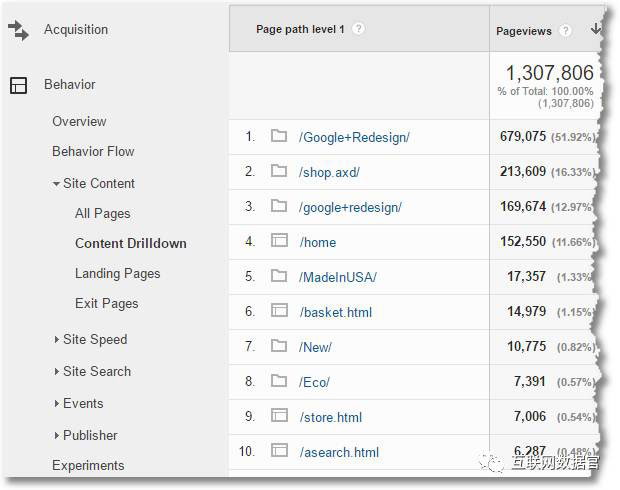This screenshot has width=620, height=490.
Task: Click the Behavior section layout icon
Action: coord(18,85)
